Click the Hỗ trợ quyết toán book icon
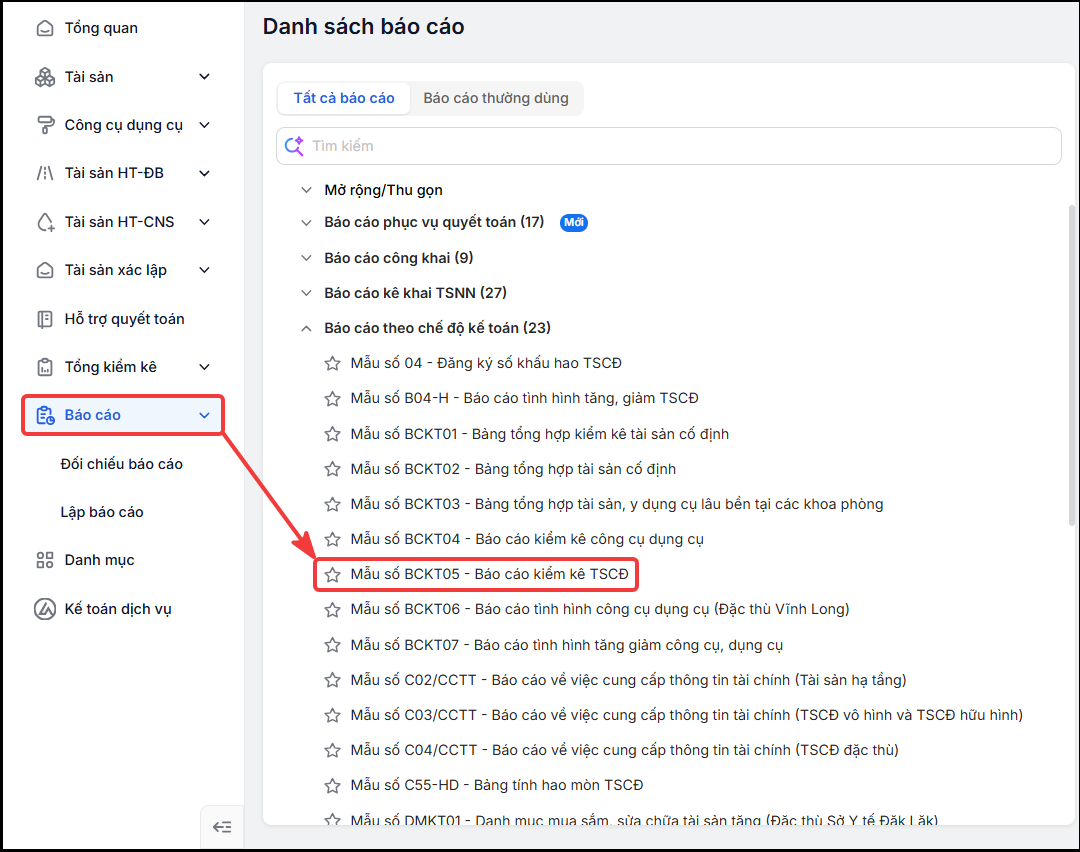 point(45,320)
